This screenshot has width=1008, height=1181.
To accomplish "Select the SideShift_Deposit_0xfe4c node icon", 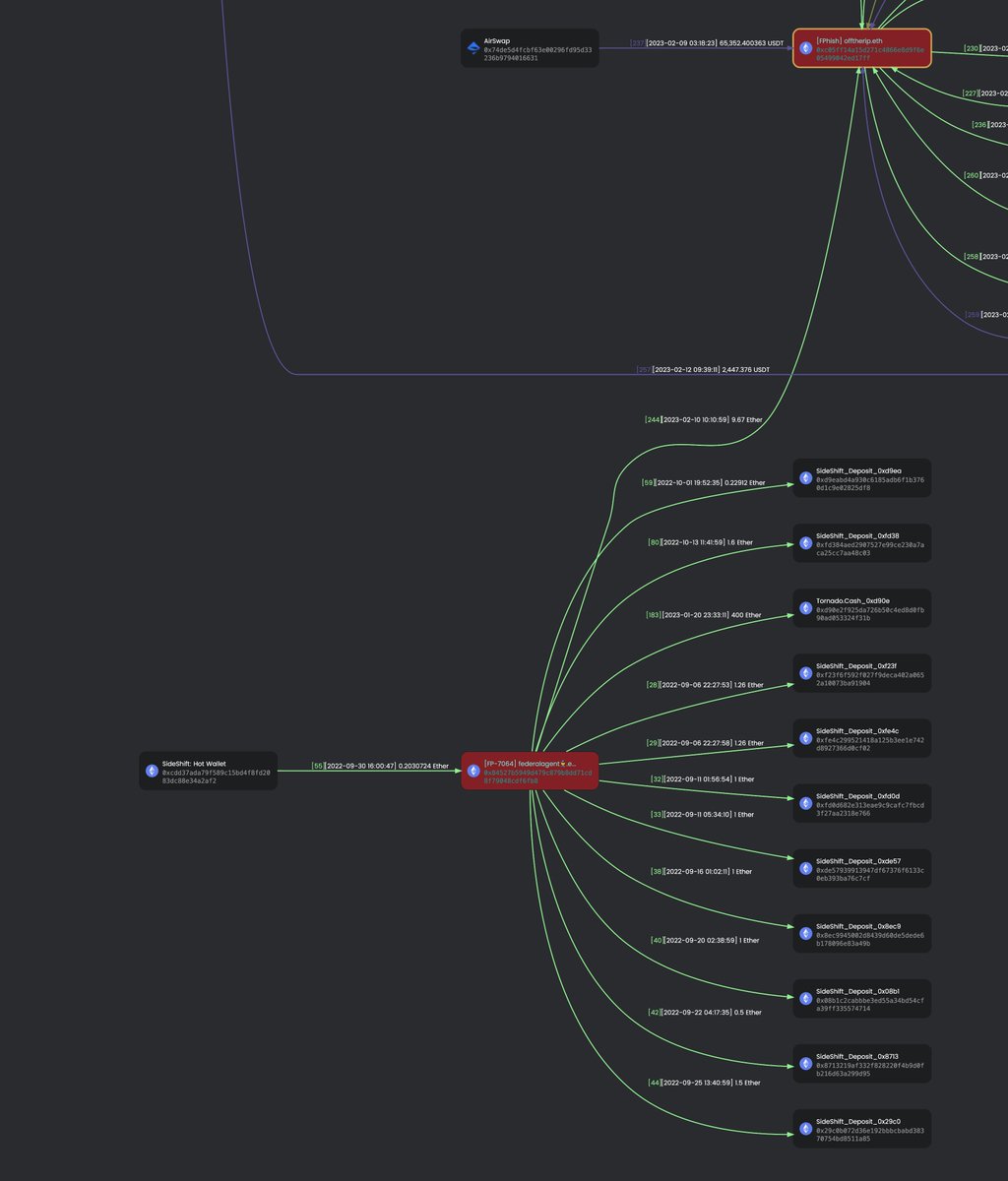I will pyautogui.click(x=806, y=738).
